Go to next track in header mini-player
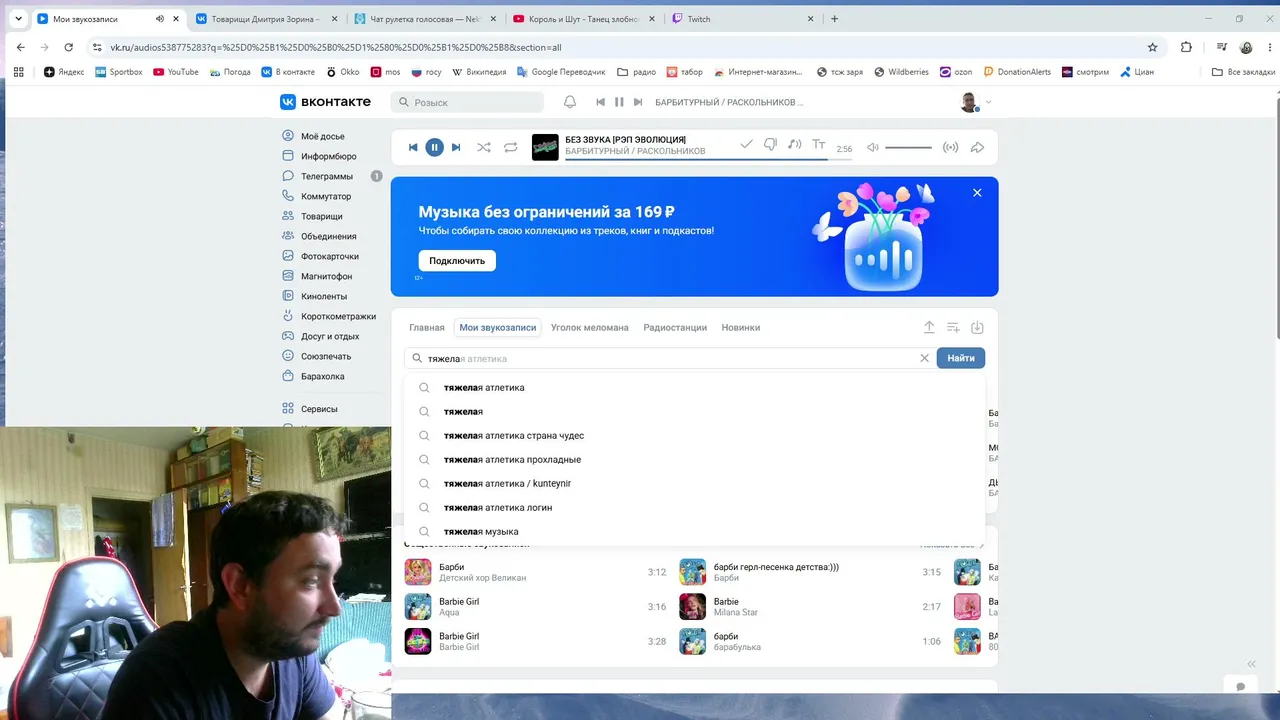Viewport: 1280px width, 720px height. click(638, 102)
